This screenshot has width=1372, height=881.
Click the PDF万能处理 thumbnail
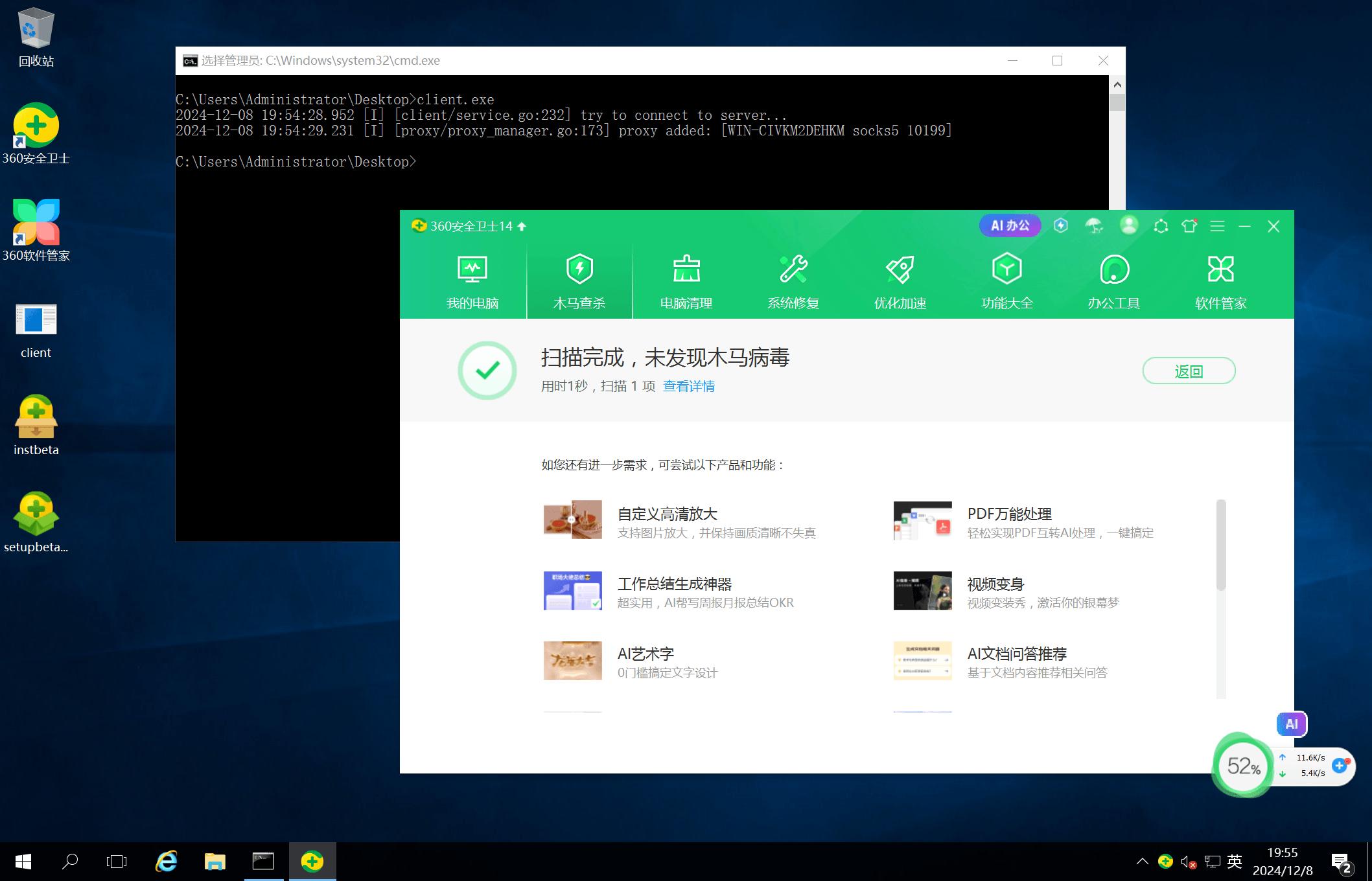[923, 520]
